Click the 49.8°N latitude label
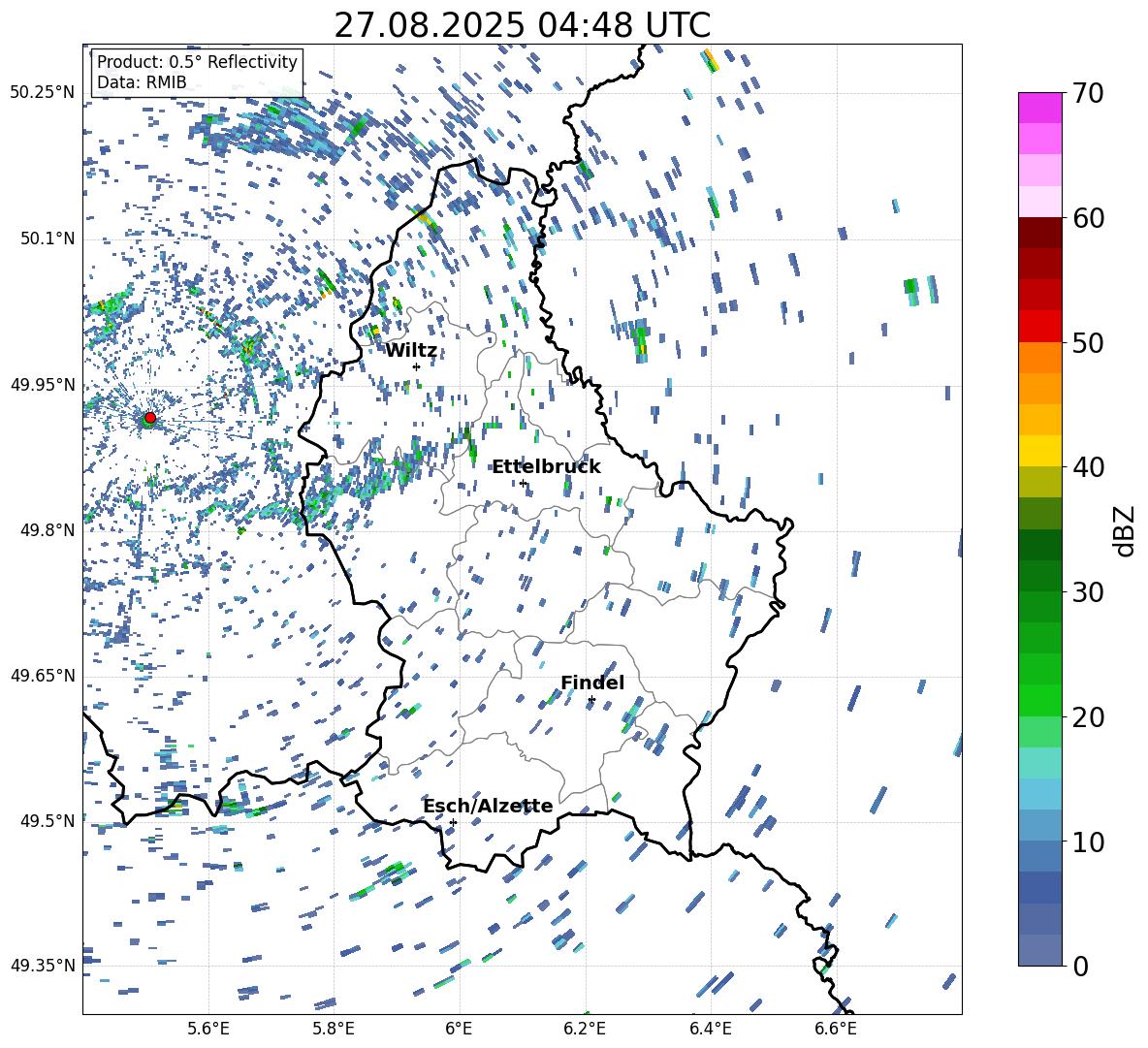 pyautogui.click(x=48, y=530)
